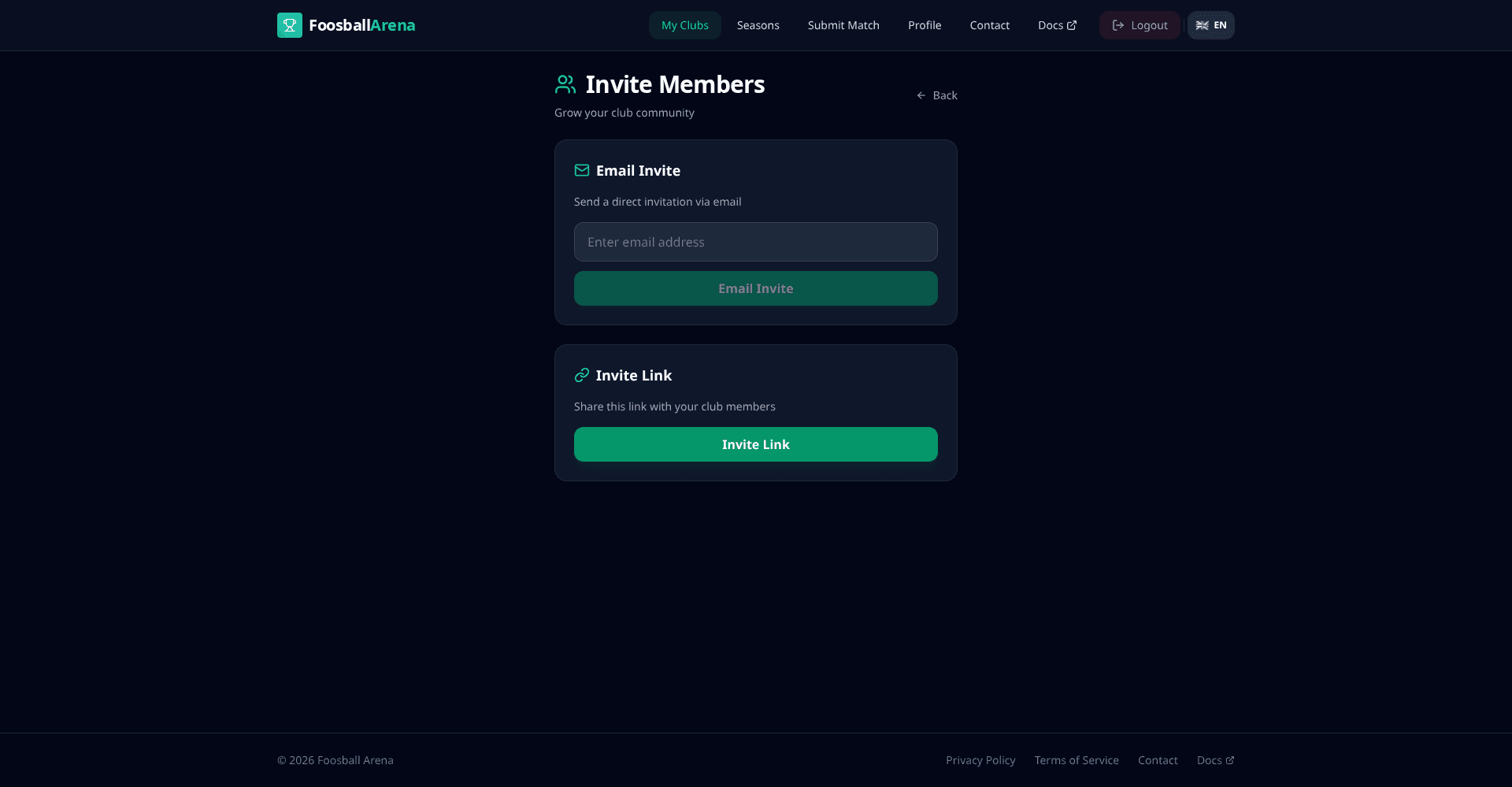
Task: Toggle the EN language selector
Action: point(1210,24)
